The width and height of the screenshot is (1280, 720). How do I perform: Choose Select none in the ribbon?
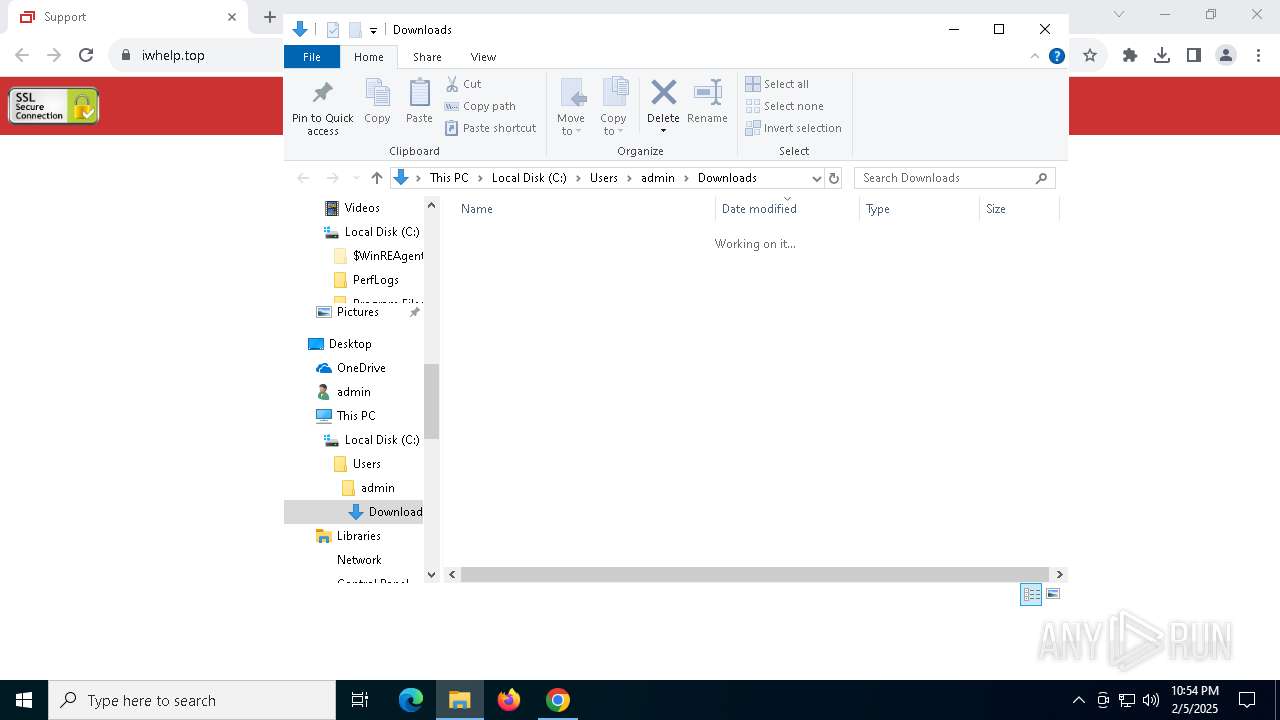tap(784, 106)
